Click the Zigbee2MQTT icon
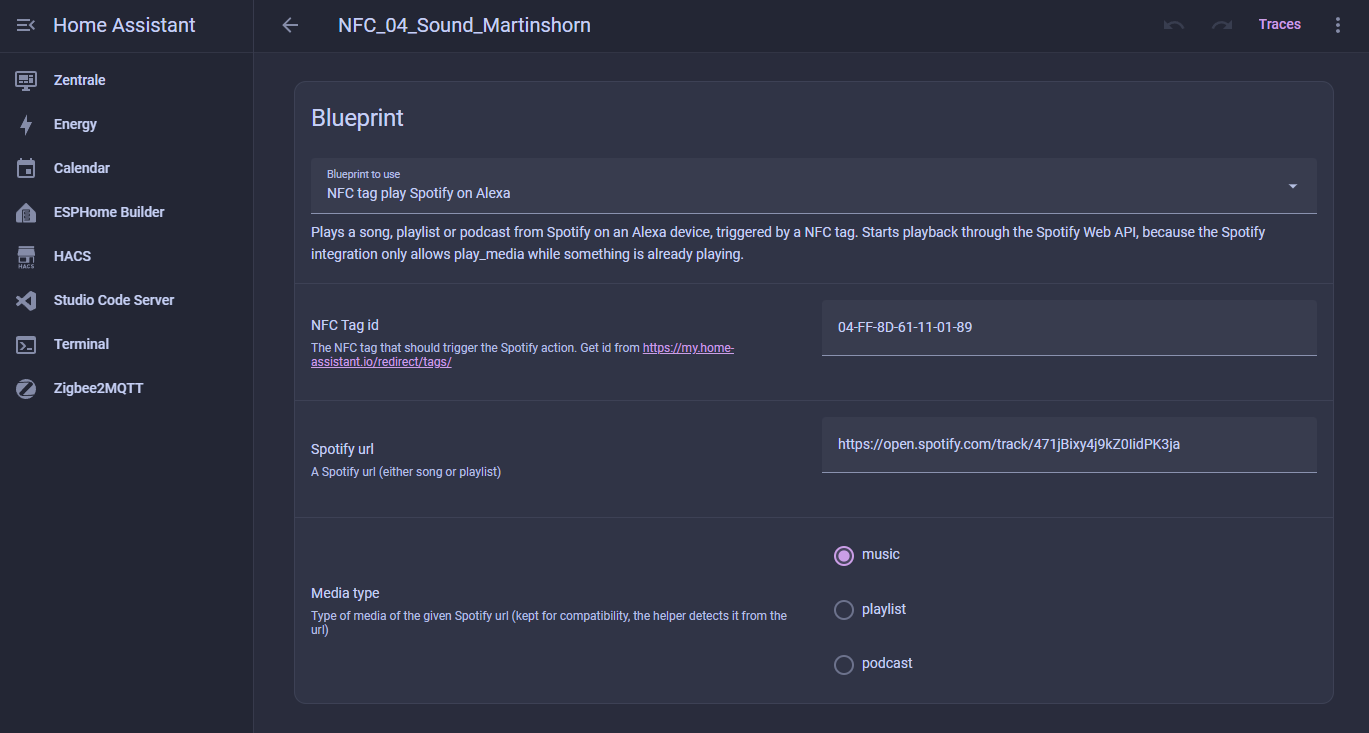The image size is (1369, 733). (26, 388)
